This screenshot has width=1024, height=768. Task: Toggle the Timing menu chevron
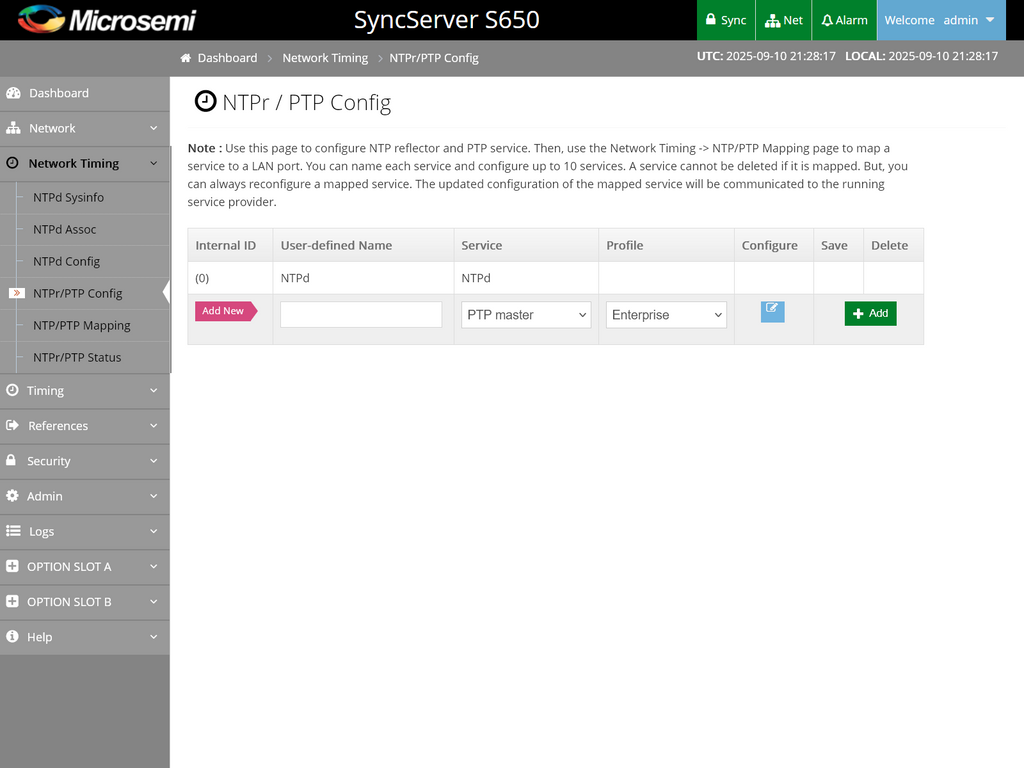pos(153,391)
